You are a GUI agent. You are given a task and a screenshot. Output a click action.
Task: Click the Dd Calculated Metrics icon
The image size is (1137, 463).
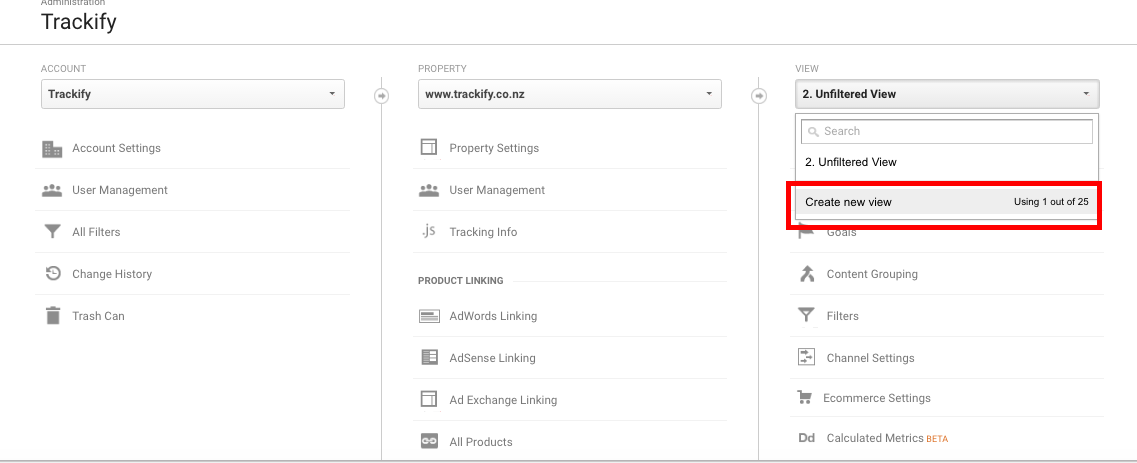pyautogui.click(x=806, y=438)
